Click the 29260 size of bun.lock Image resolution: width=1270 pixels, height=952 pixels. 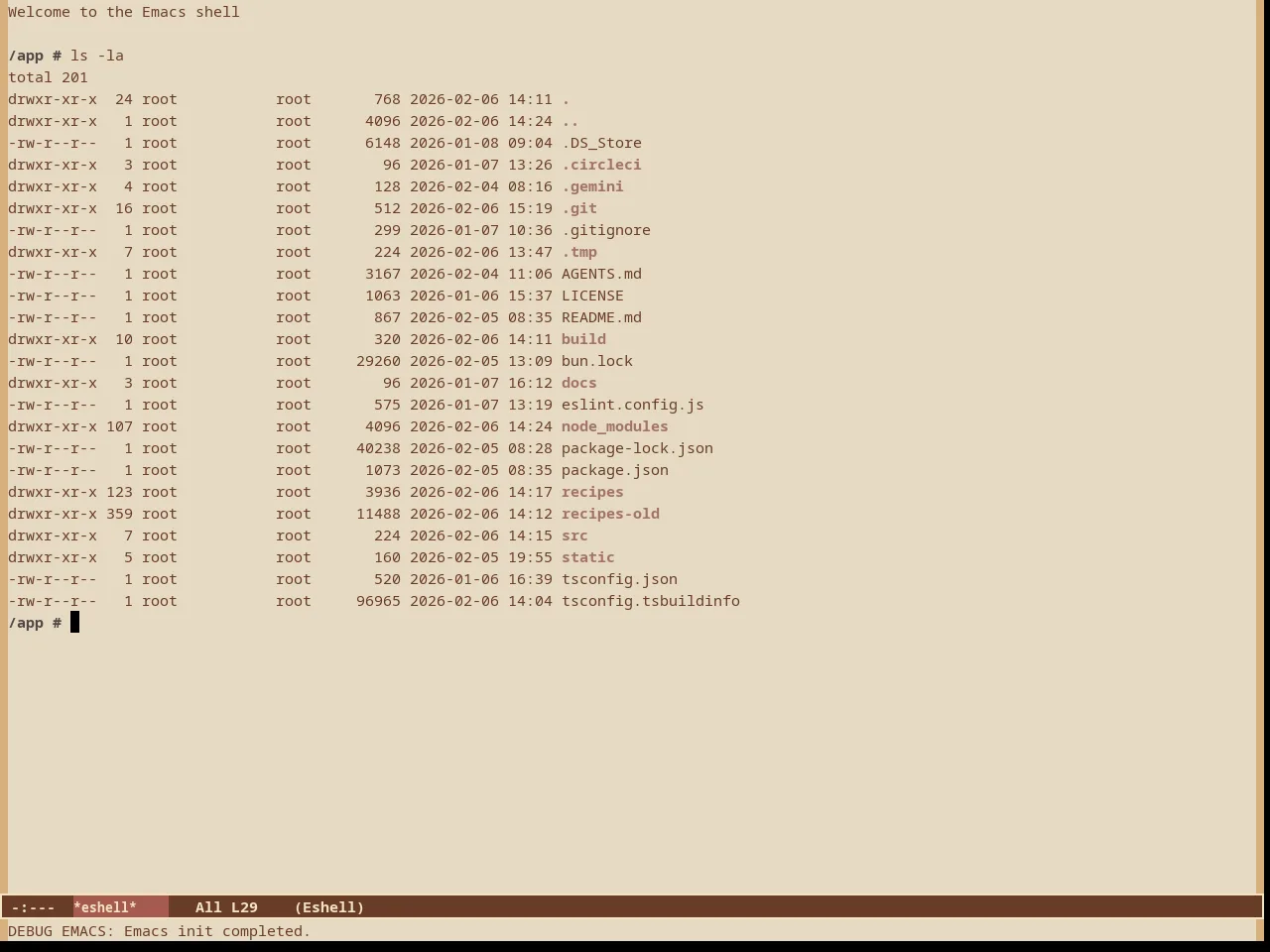tap(378, 361)
